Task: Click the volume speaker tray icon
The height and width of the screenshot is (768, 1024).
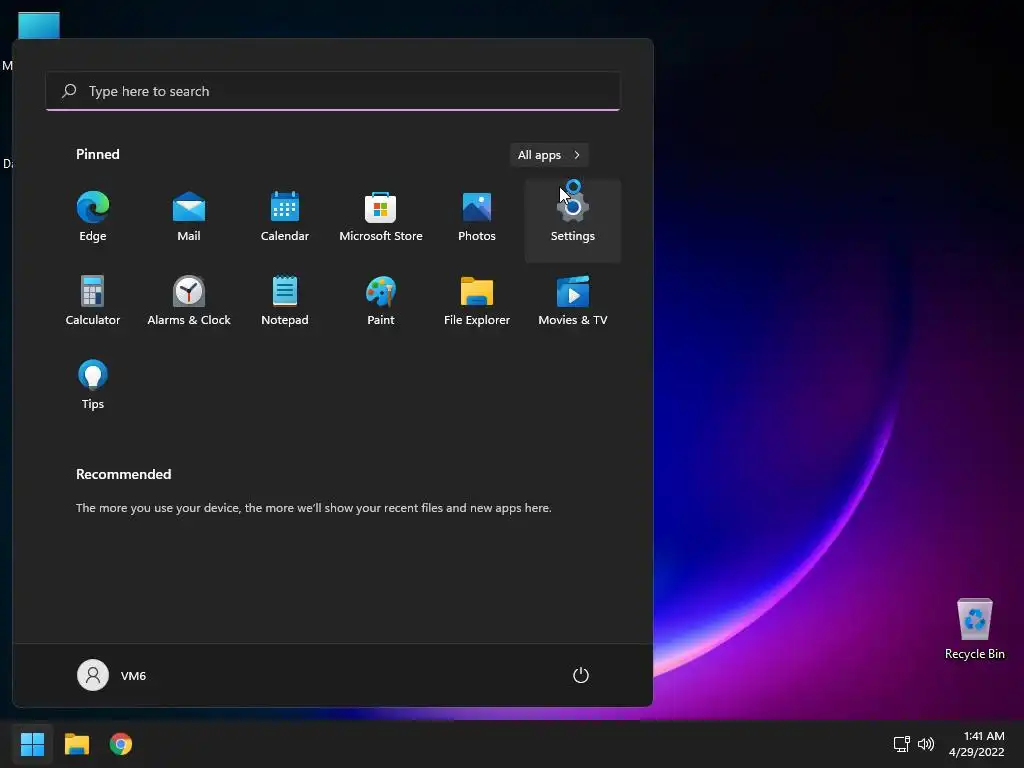Action: click(926, 744)
